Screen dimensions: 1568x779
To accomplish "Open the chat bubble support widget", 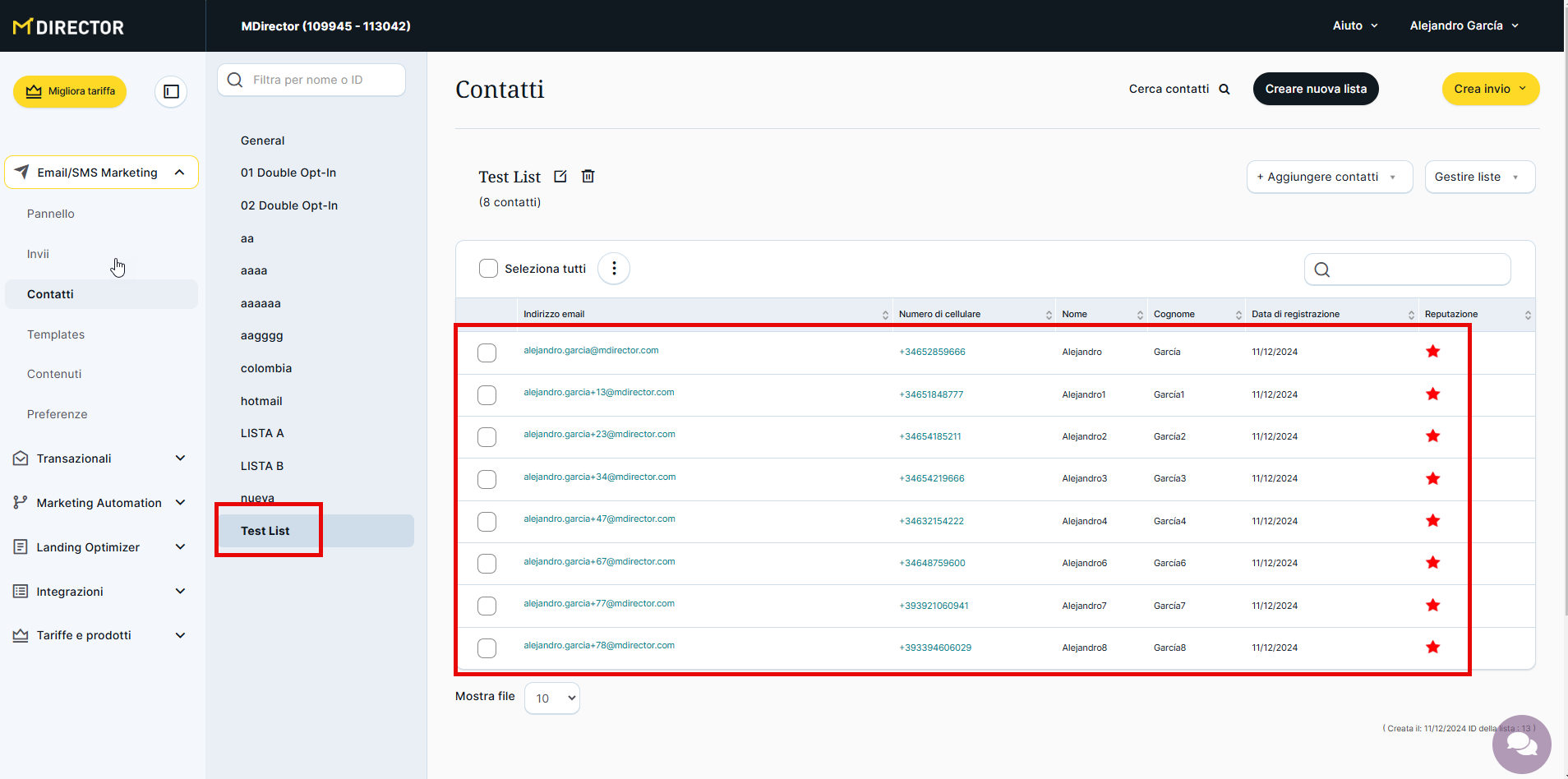I will point(1521,744).
